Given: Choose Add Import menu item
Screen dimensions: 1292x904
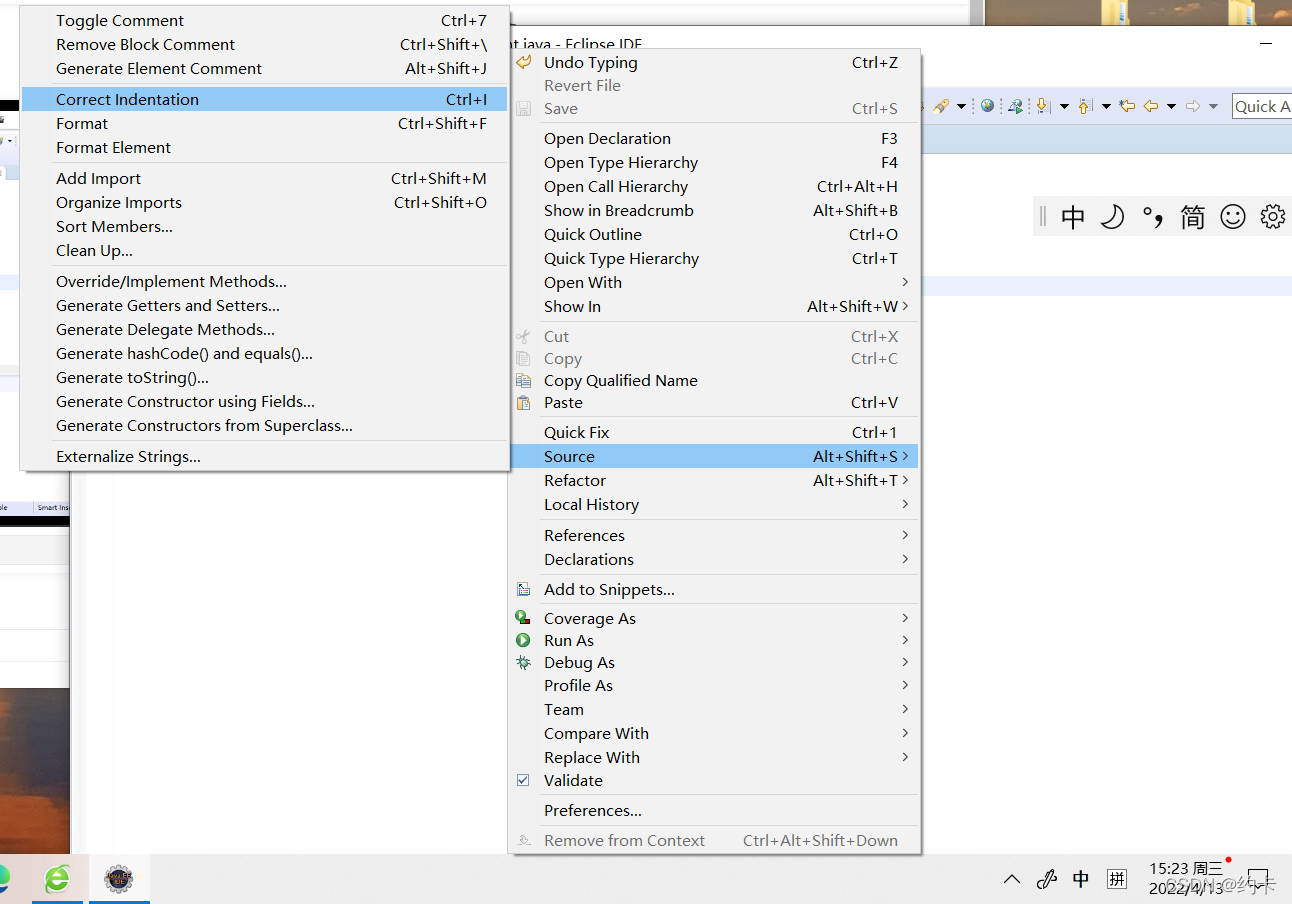Looking at the screenshot, I should (x=264, y=179).
